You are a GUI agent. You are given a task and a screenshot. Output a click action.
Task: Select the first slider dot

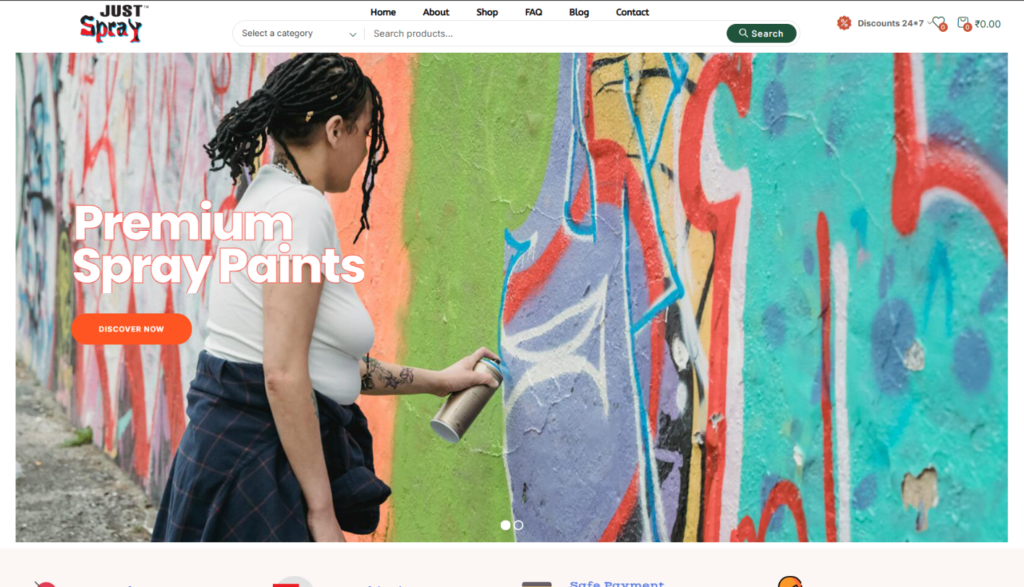click(x=505, y=525)
